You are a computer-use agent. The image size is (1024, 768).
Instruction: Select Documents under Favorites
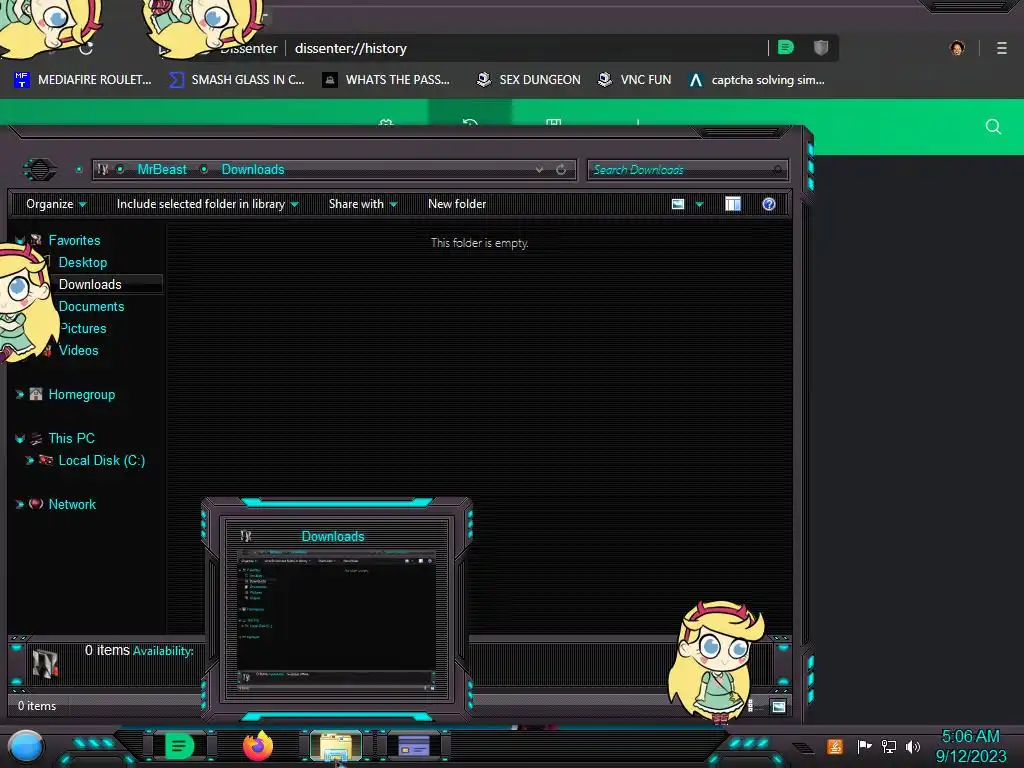[91, 306]
